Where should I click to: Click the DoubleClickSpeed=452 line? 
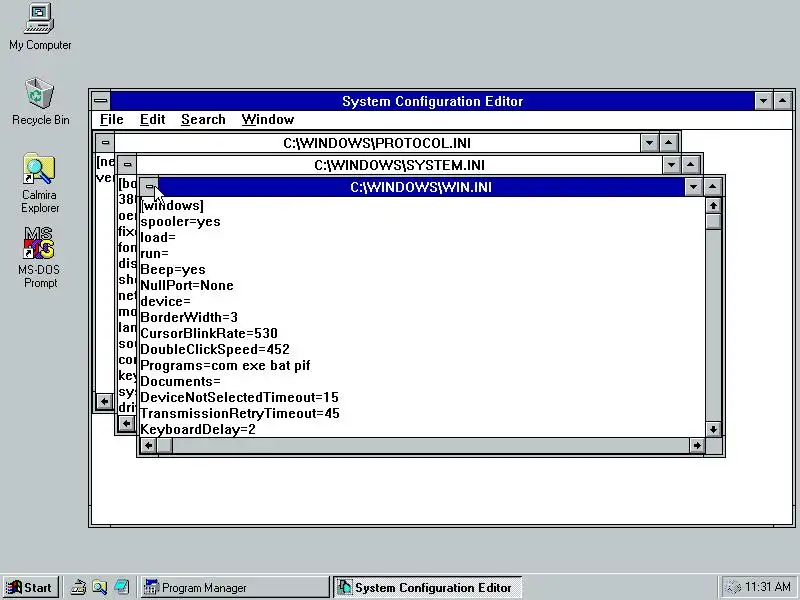tap(215, 349)
